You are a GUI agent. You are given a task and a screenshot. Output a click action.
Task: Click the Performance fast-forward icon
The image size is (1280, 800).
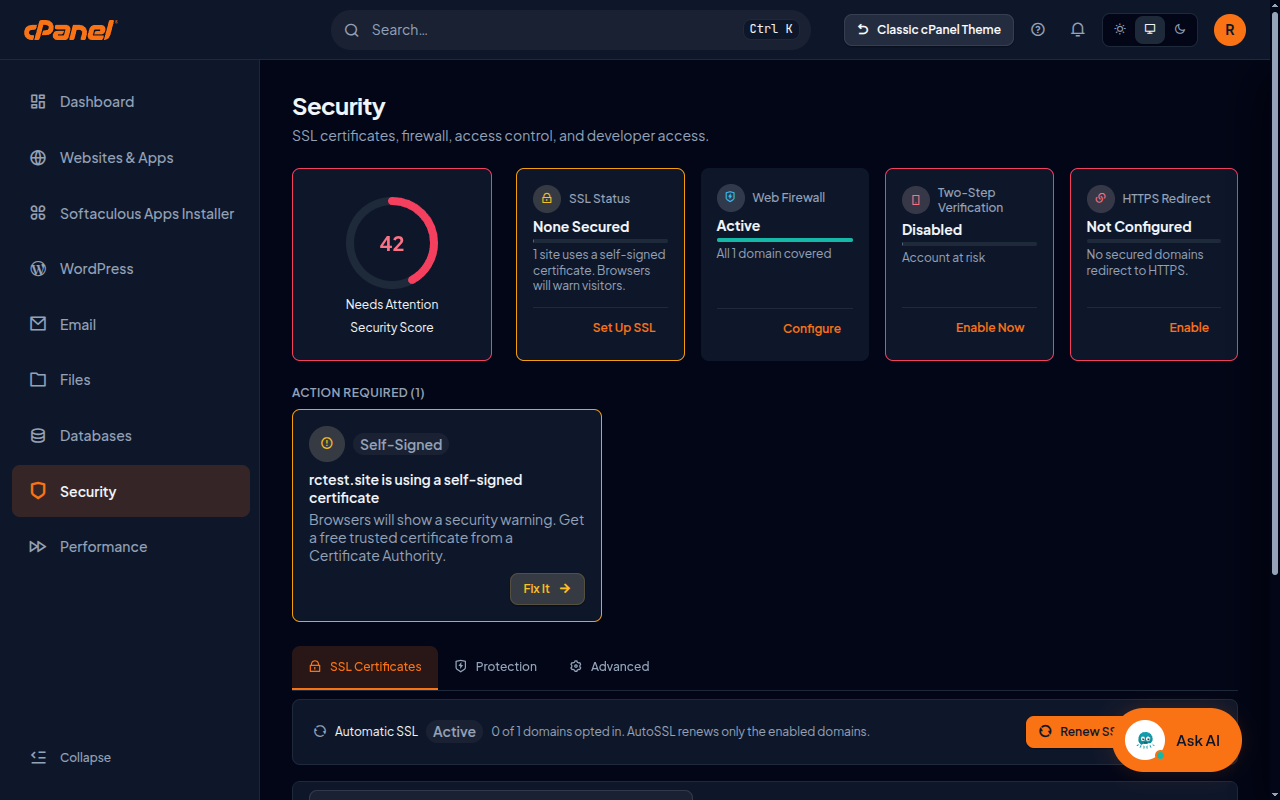click(38, 547)
